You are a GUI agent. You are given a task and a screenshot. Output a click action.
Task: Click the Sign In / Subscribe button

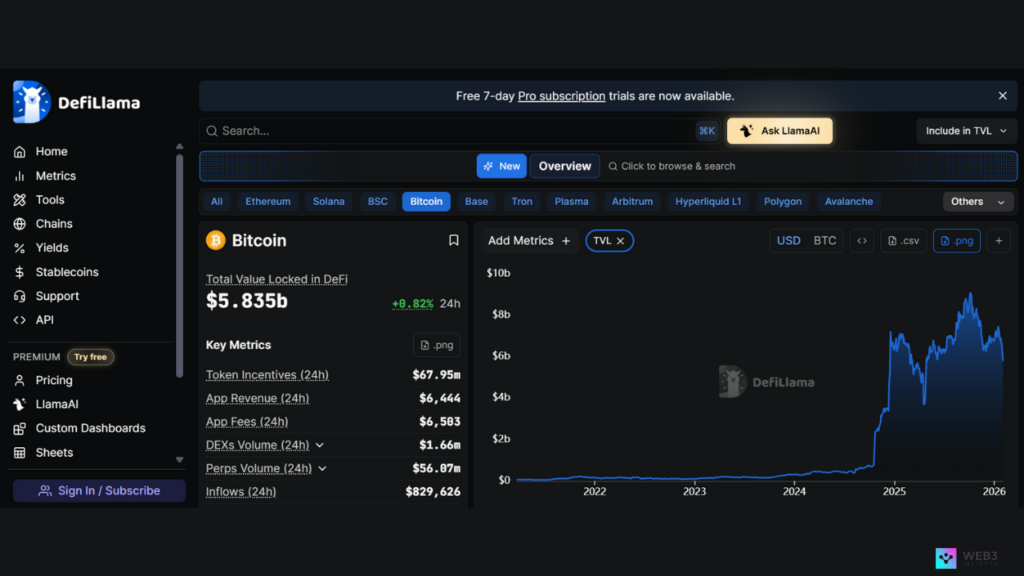[x=97, y=490]
